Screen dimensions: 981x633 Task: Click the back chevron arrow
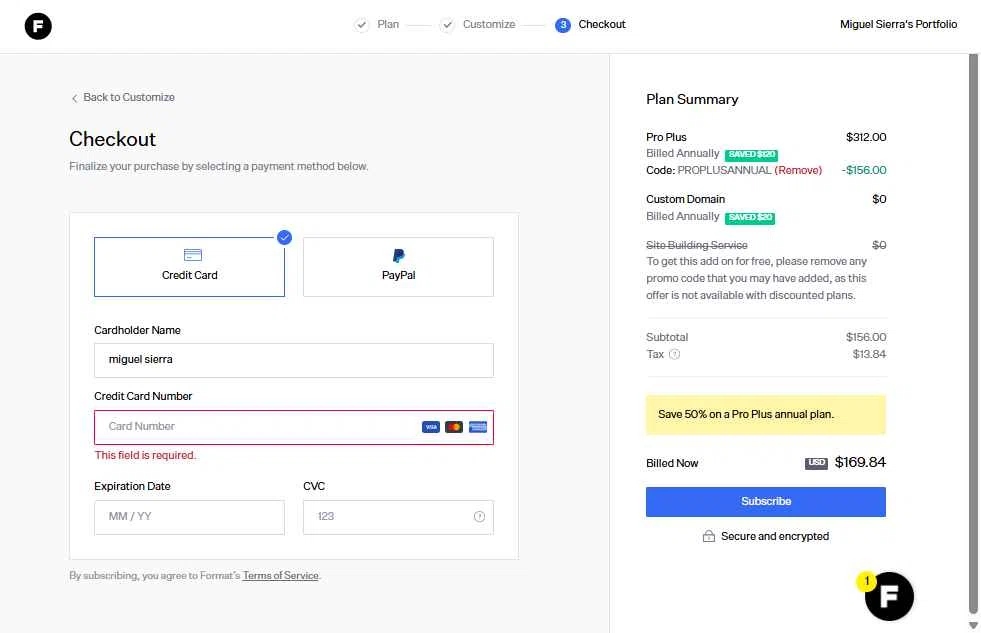coord(74,98)
